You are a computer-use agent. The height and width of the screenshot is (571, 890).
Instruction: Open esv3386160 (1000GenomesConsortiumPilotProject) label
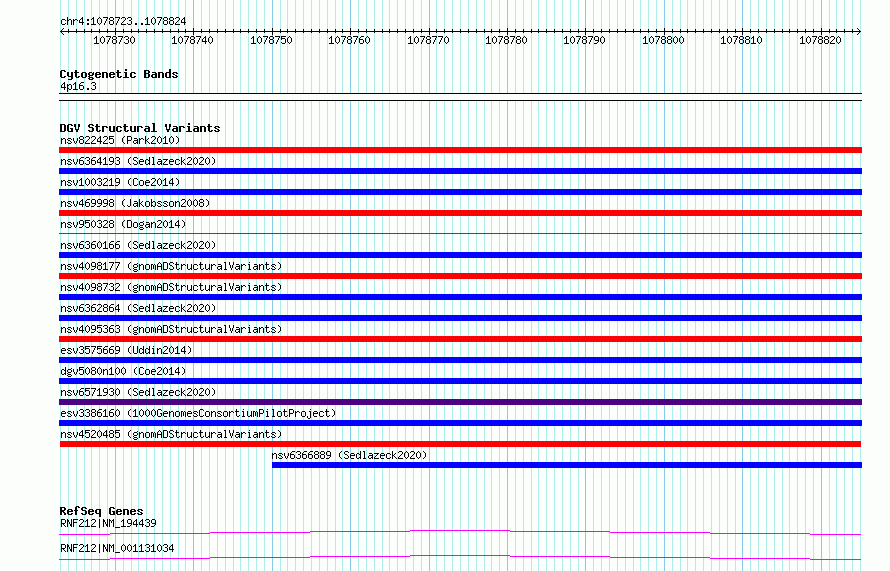pos(198,413)
